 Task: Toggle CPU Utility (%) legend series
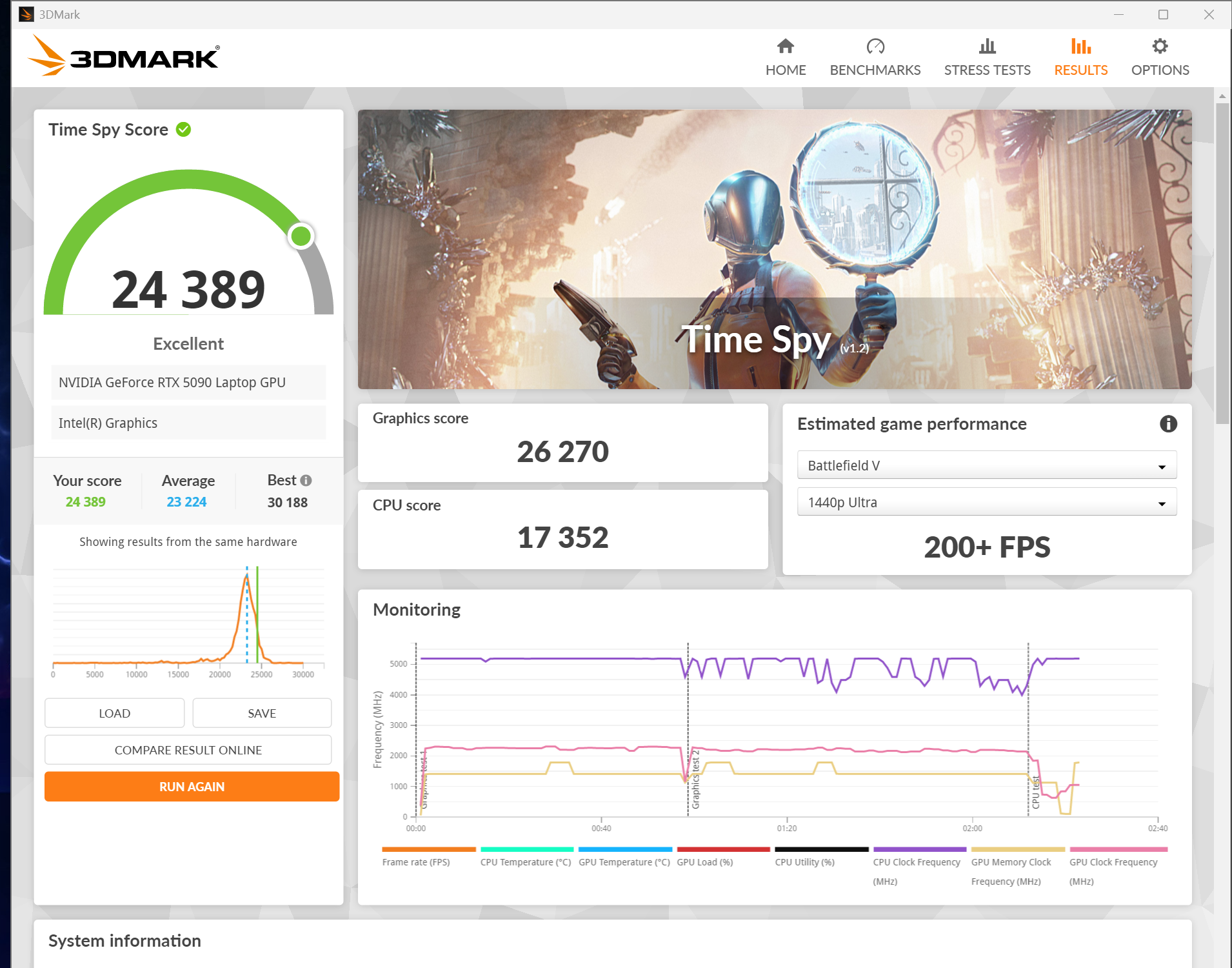(821, 858)
